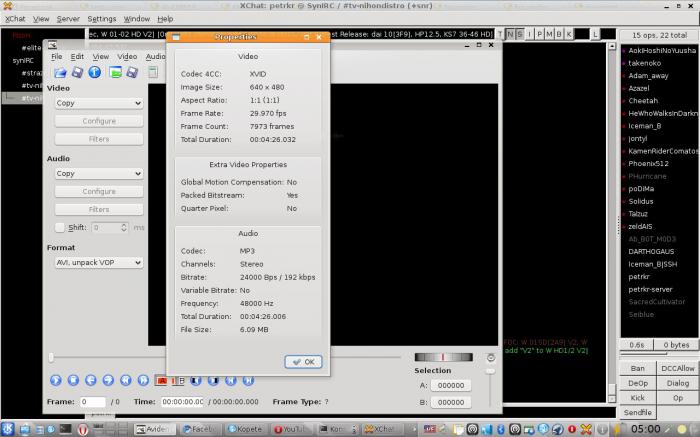Open the KDE start menu icon
The image size is (700, 437).
click(x=8, y=429)
